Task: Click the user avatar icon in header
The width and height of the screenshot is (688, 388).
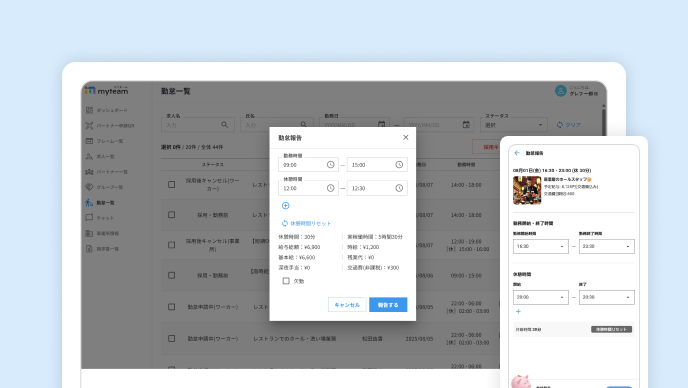Action: pos(560,91)
